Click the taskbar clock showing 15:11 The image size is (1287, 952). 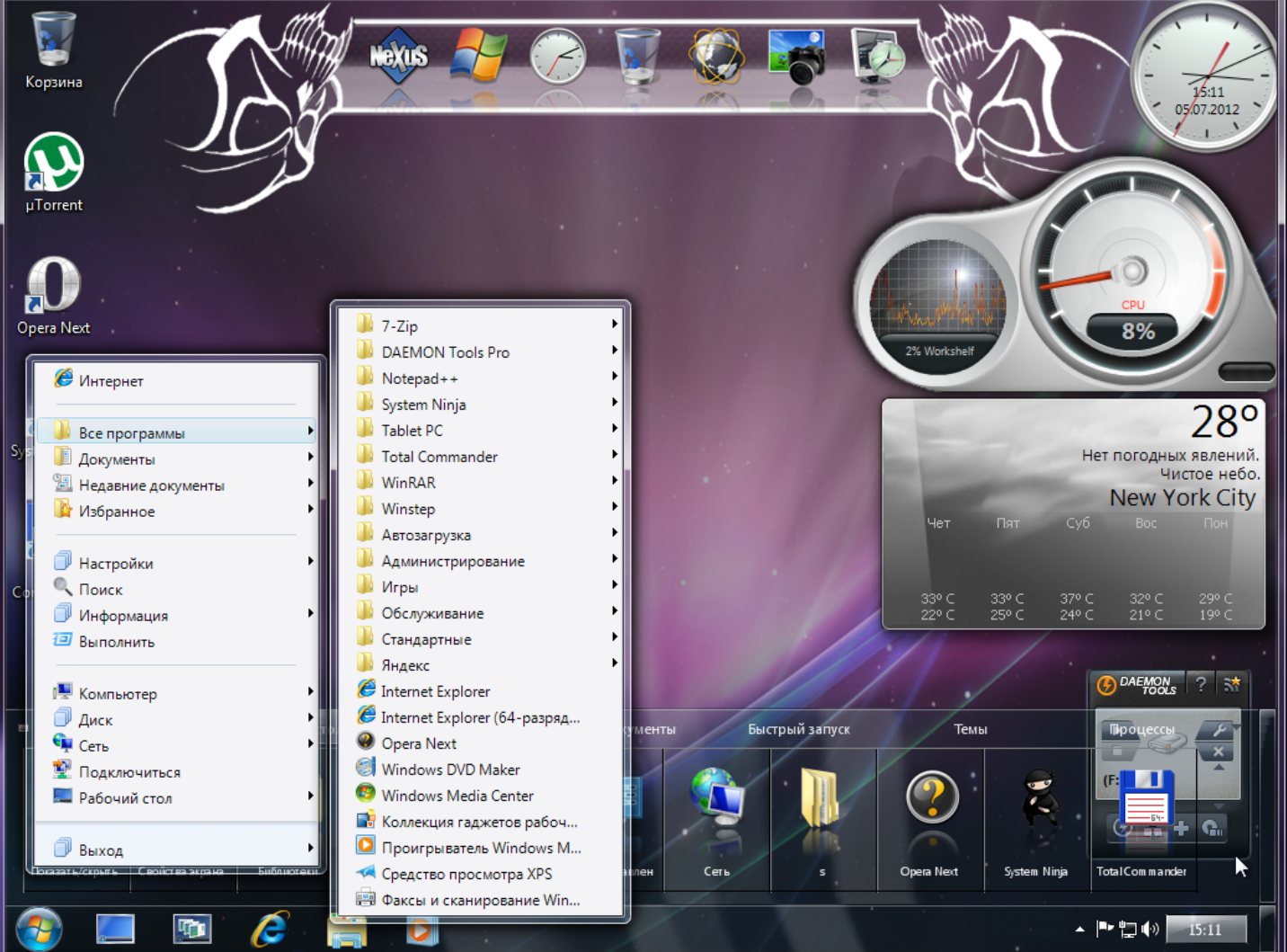coord(1205,930)
